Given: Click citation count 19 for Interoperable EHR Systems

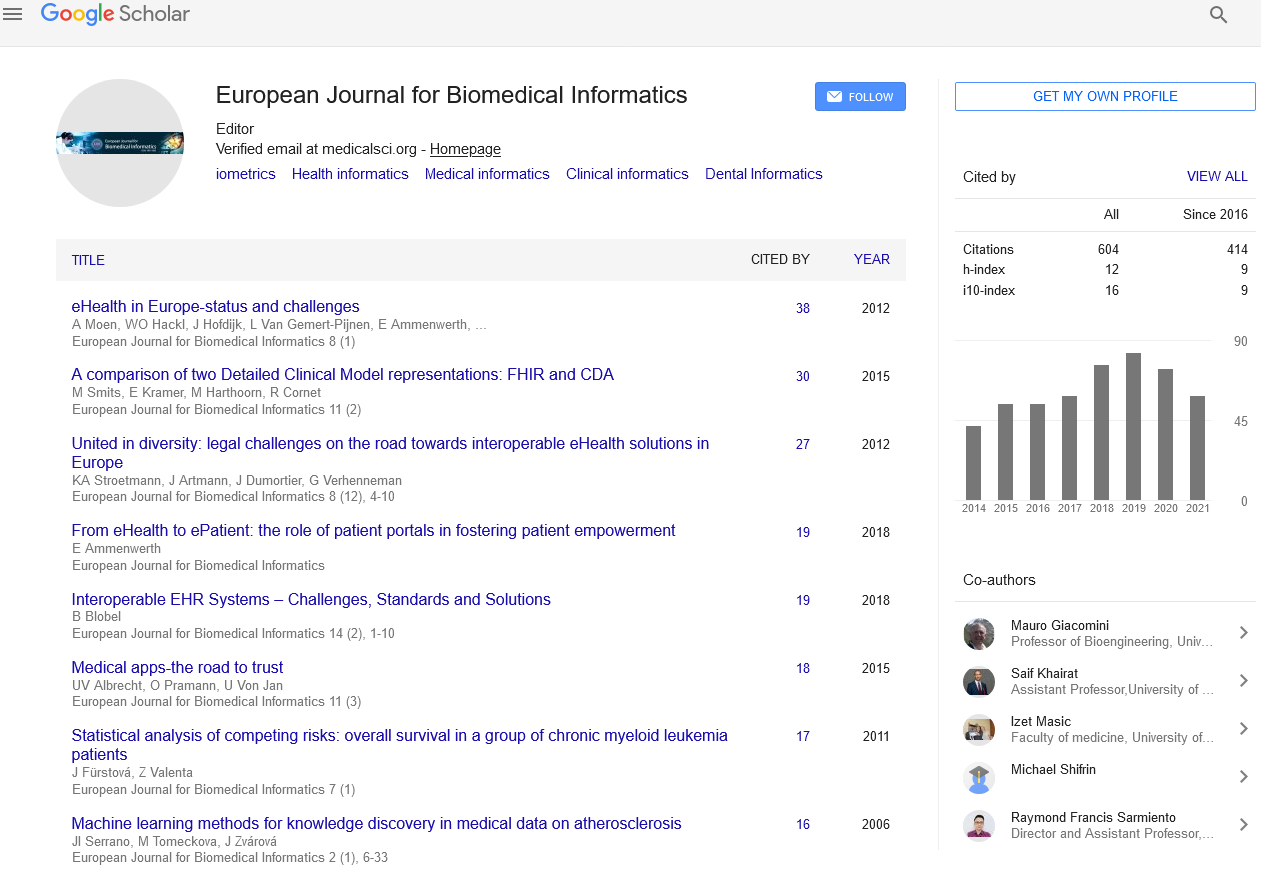Looking at the screenshot, I should click(x=803, y=601).
